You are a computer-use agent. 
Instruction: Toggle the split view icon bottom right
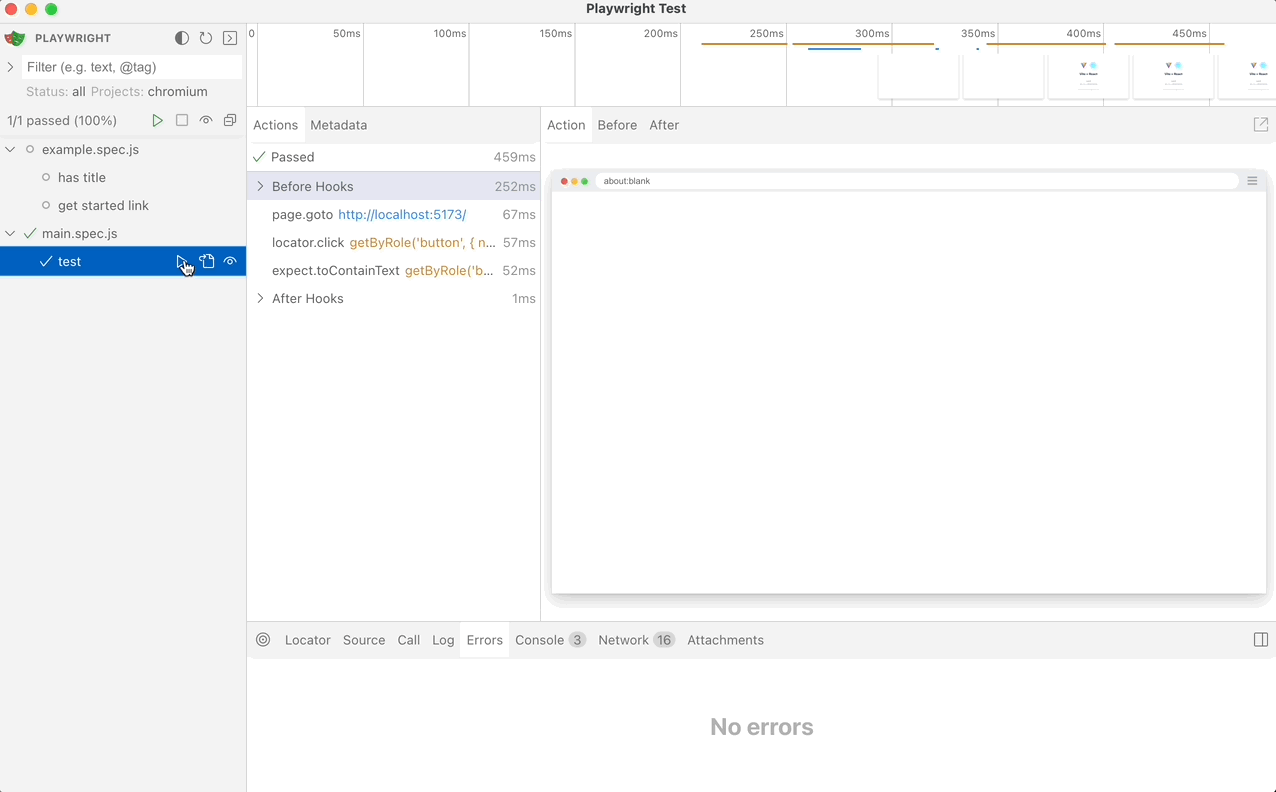pyautogui.click(x=1260, y=640)
